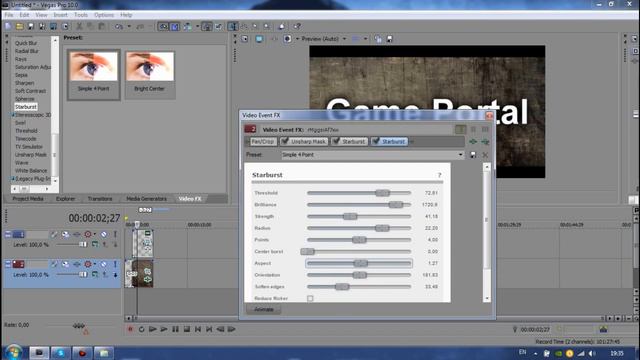Open the Options menu

click(x=104, y=15)
